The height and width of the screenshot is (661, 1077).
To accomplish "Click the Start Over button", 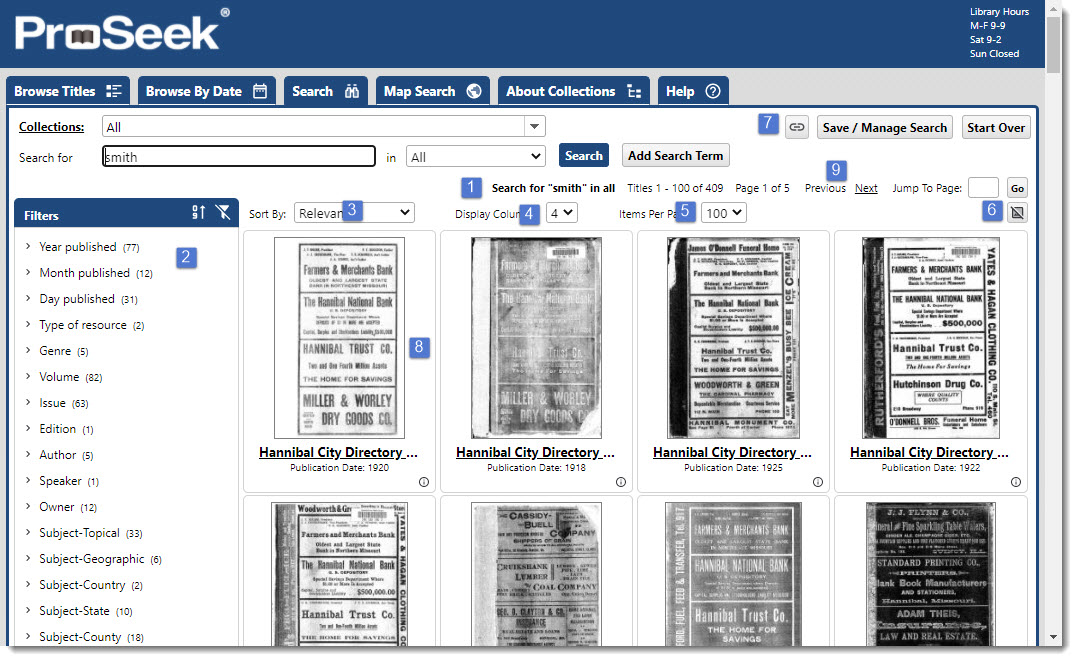I will (x=996, y=128).
